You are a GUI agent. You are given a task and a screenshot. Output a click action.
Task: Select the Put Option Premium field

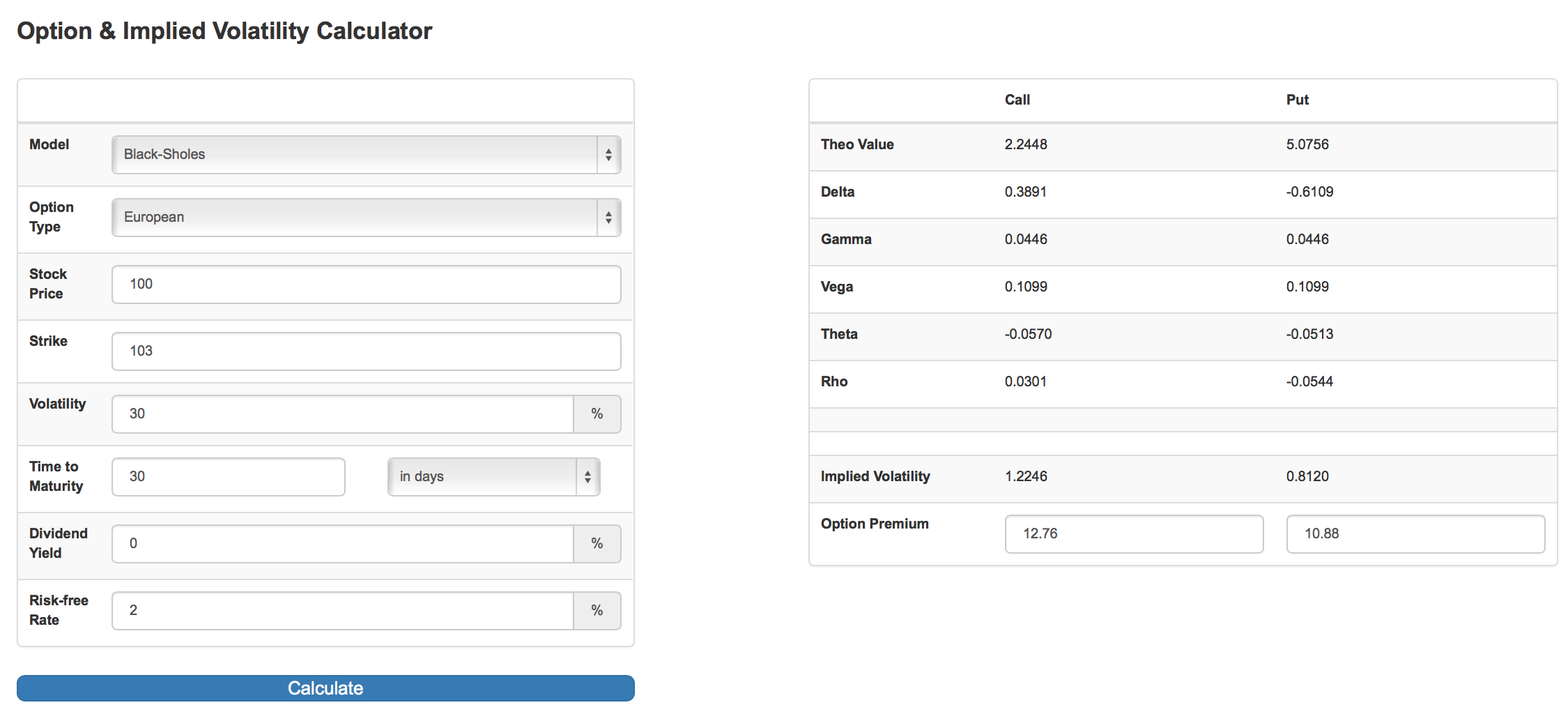click(x=1415, y=533)
